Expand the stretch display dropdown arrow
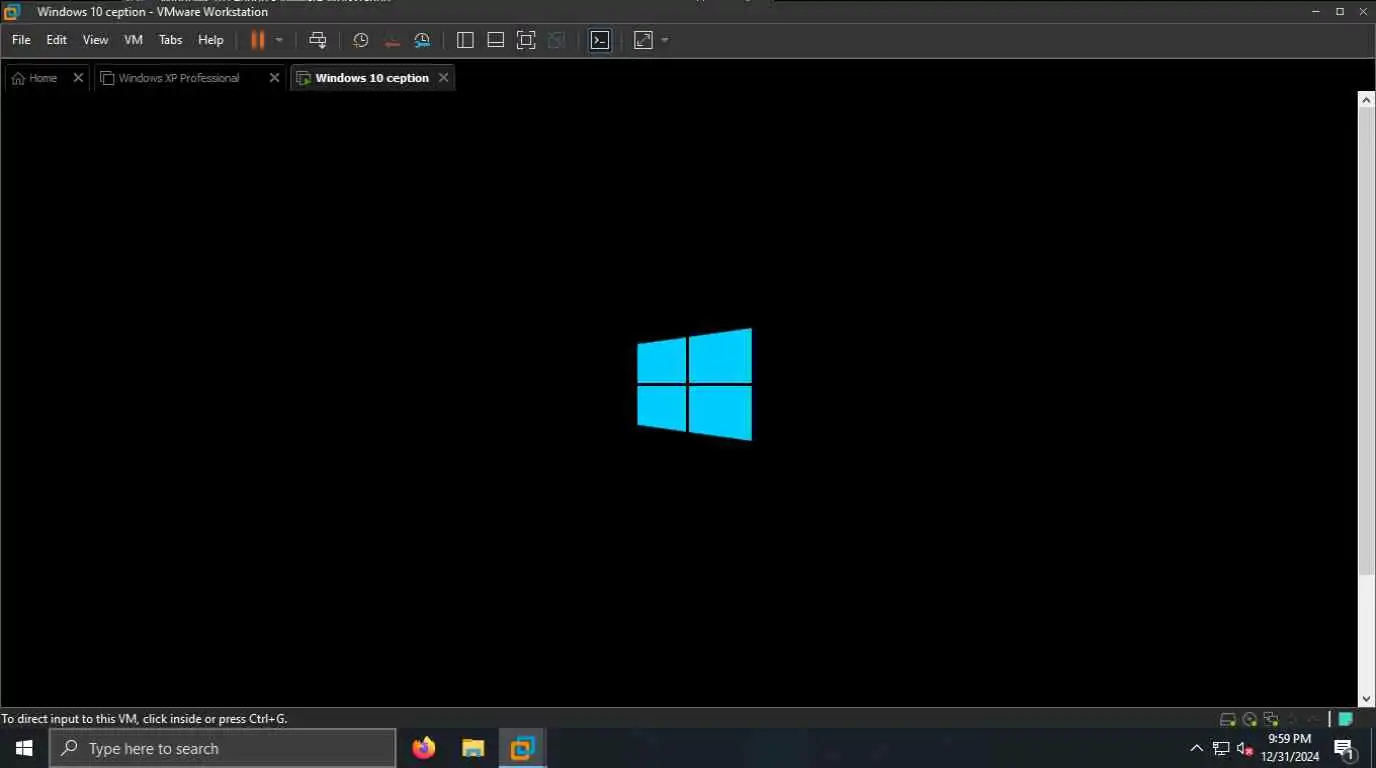Image resolution: width=1376 pixels, height=768 pixels. tap(665, 40)
